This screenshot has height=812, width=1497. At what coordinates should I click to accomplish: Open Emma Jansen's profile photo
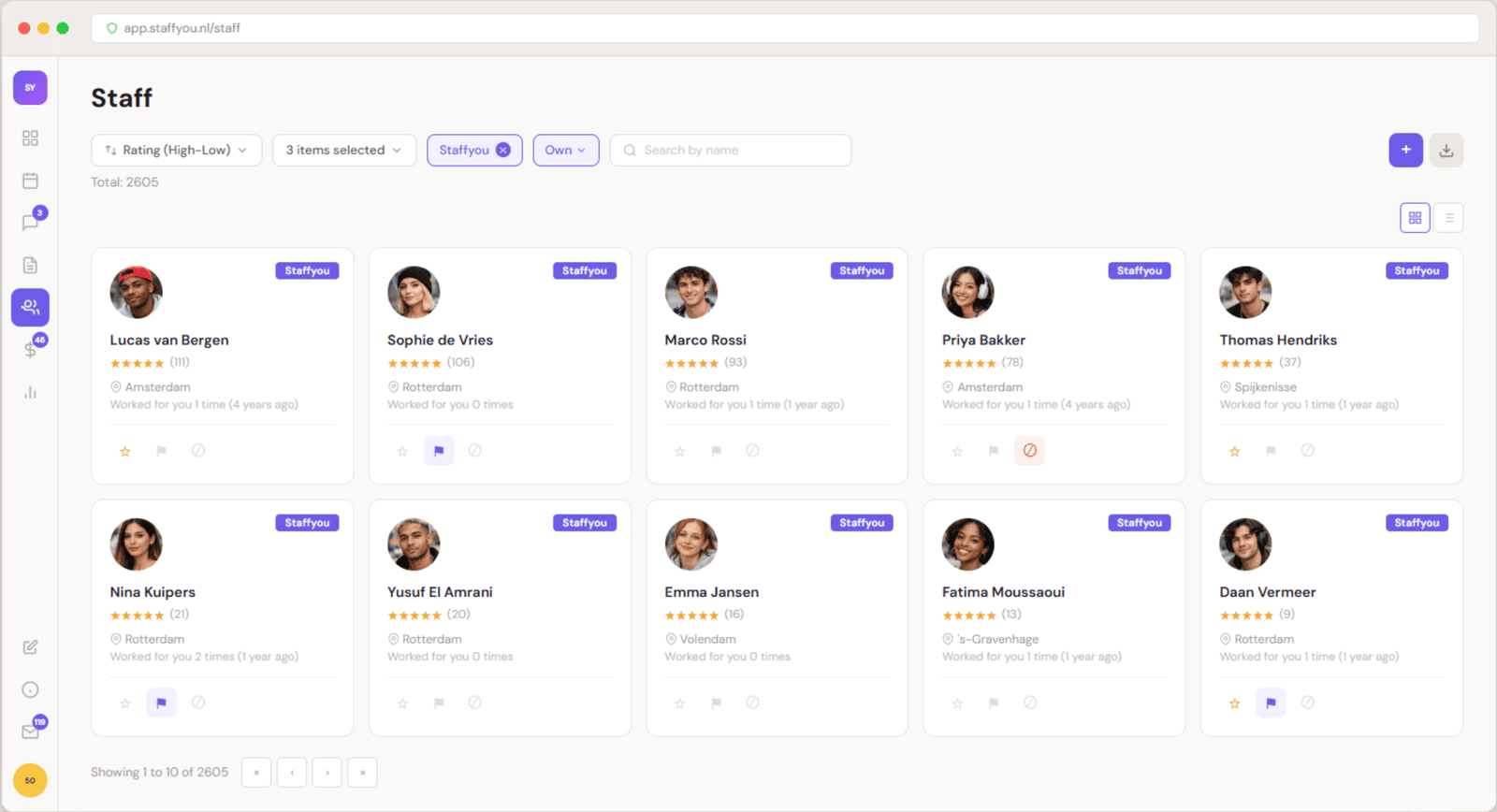pos(690,544)
